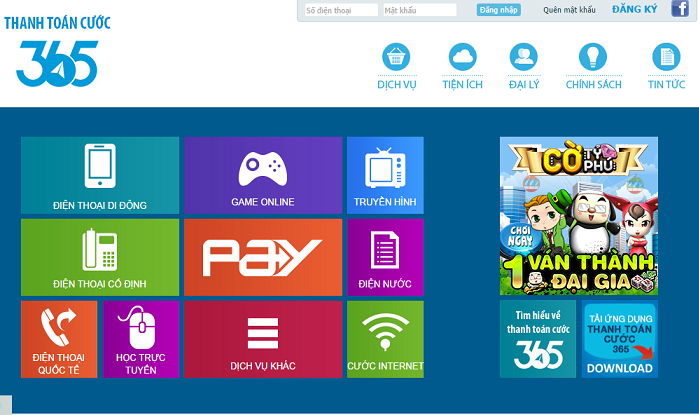
Task: Open the Dịch Vụ Khác menu tile
Action: click(263, 339)
